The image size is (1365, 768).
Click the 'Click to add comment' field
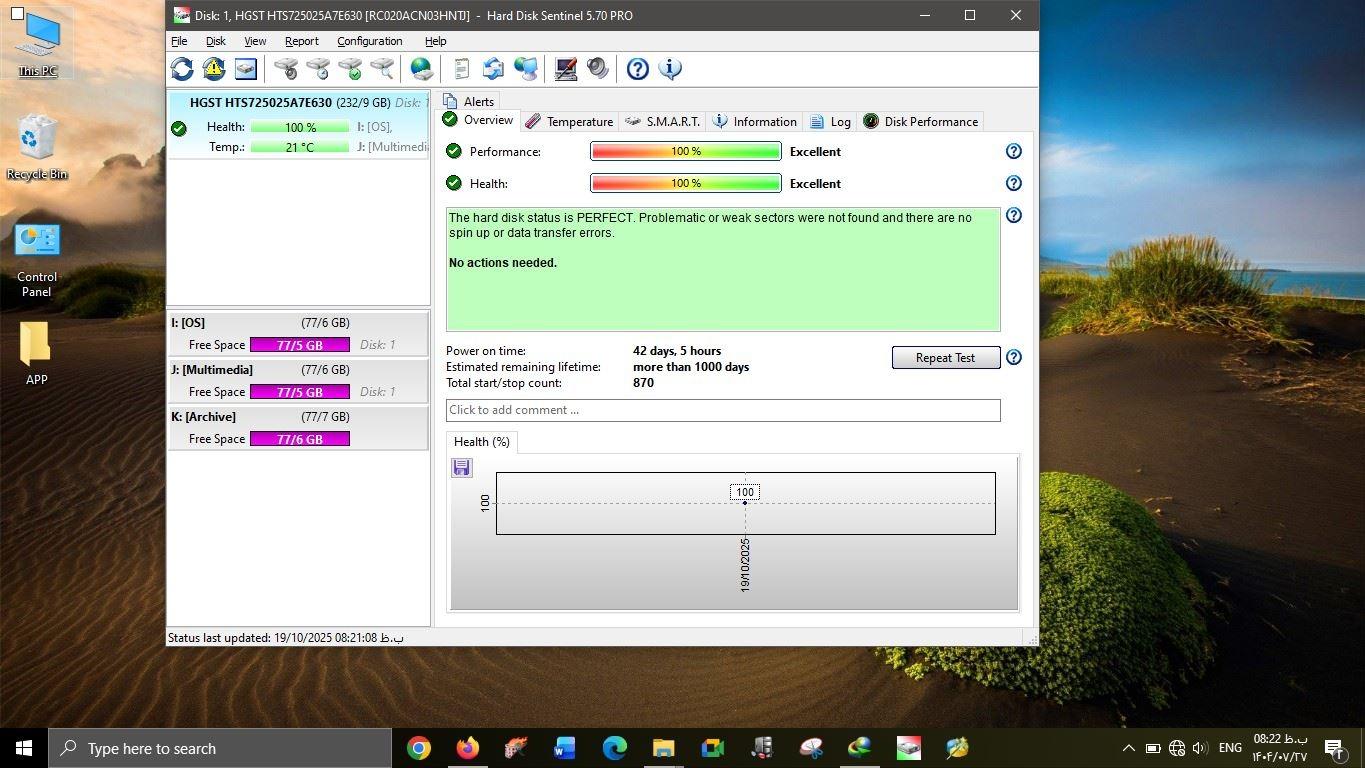722,410
